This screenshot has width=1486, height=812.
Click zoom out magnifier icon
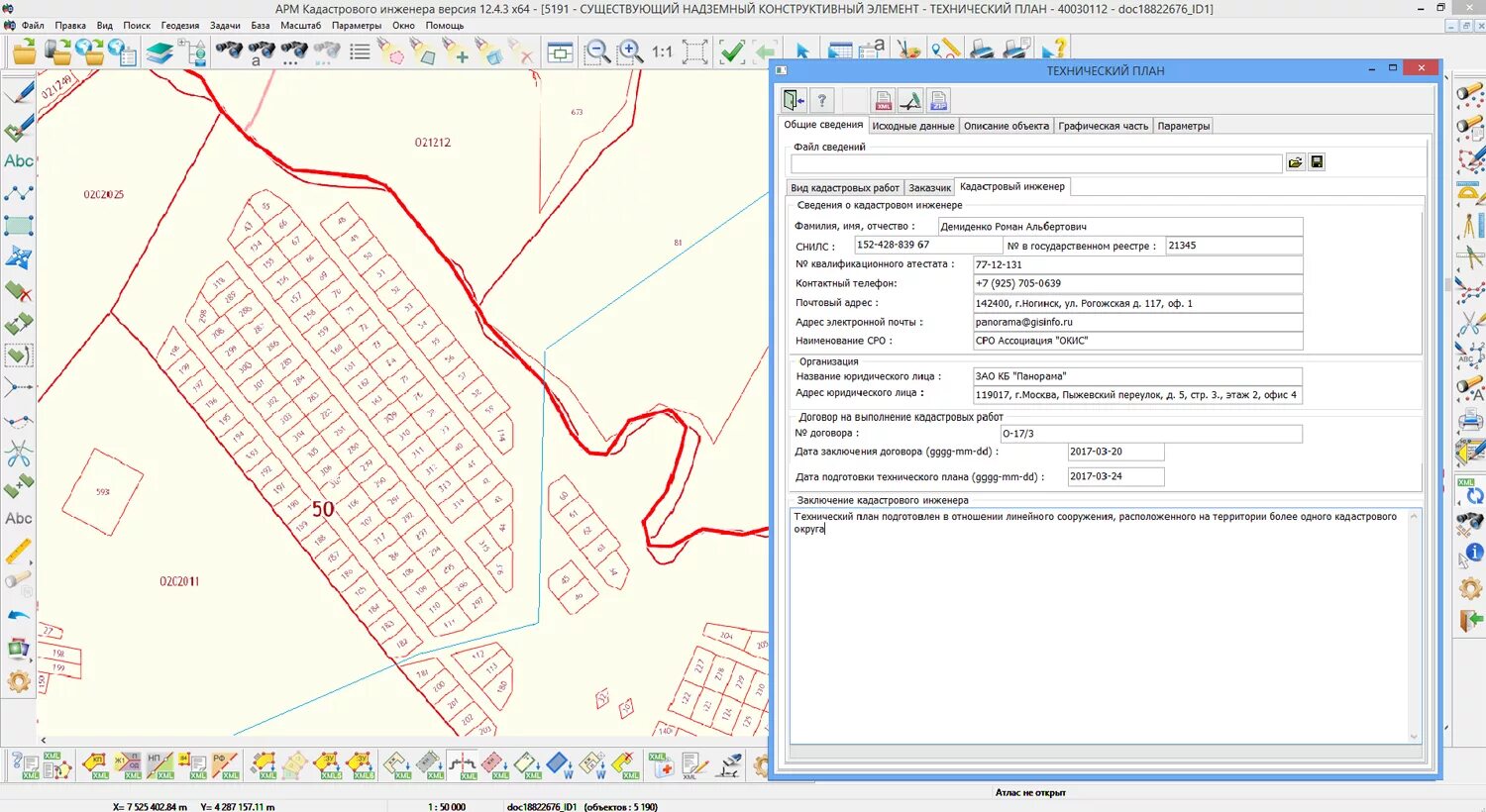(x=597, y=51)
